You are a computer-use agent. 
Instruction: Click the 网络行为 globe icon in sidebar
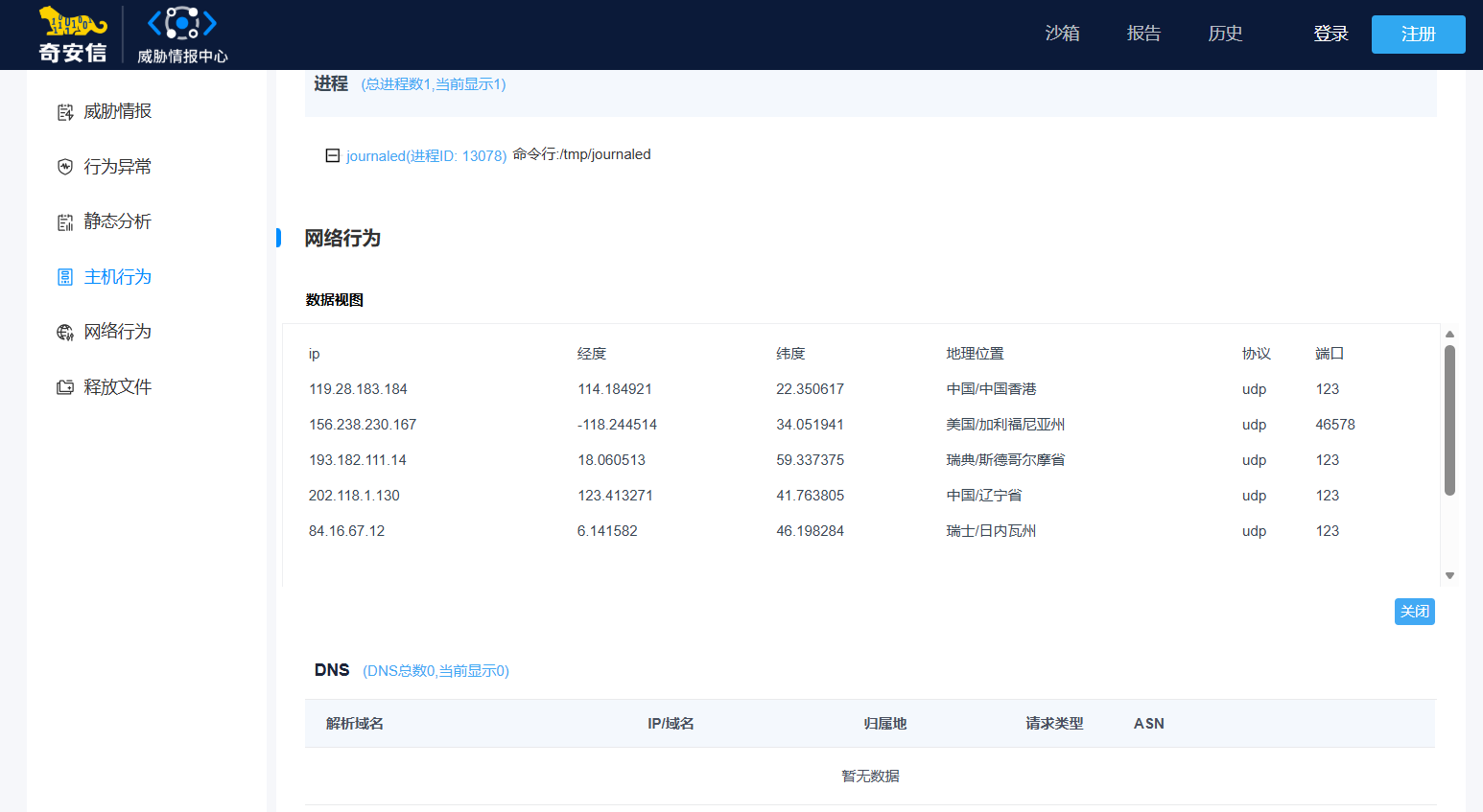(x=65, y=333)
